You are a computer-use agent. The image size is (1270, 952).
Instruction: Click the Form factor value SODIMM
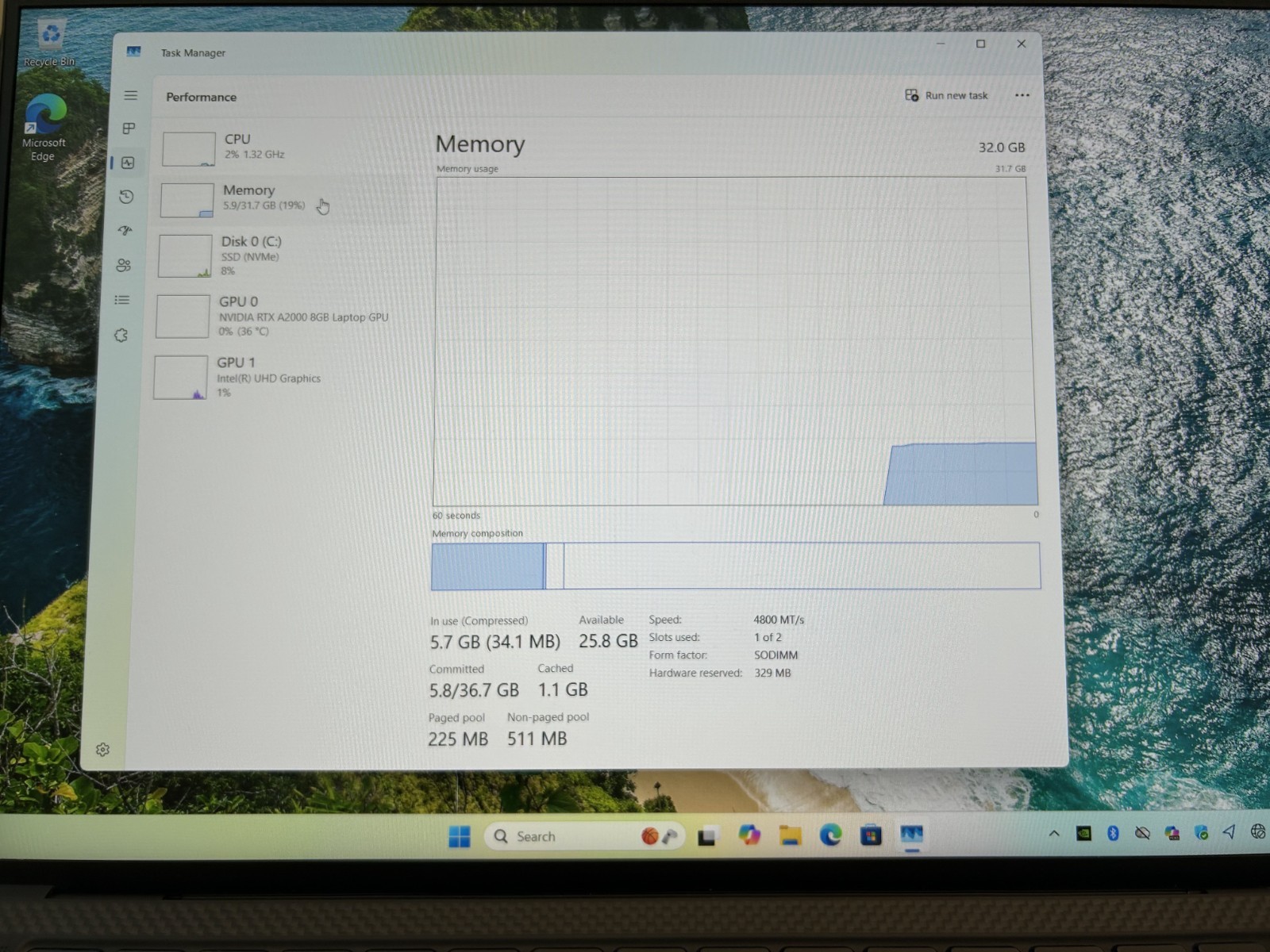coord(775,655)
